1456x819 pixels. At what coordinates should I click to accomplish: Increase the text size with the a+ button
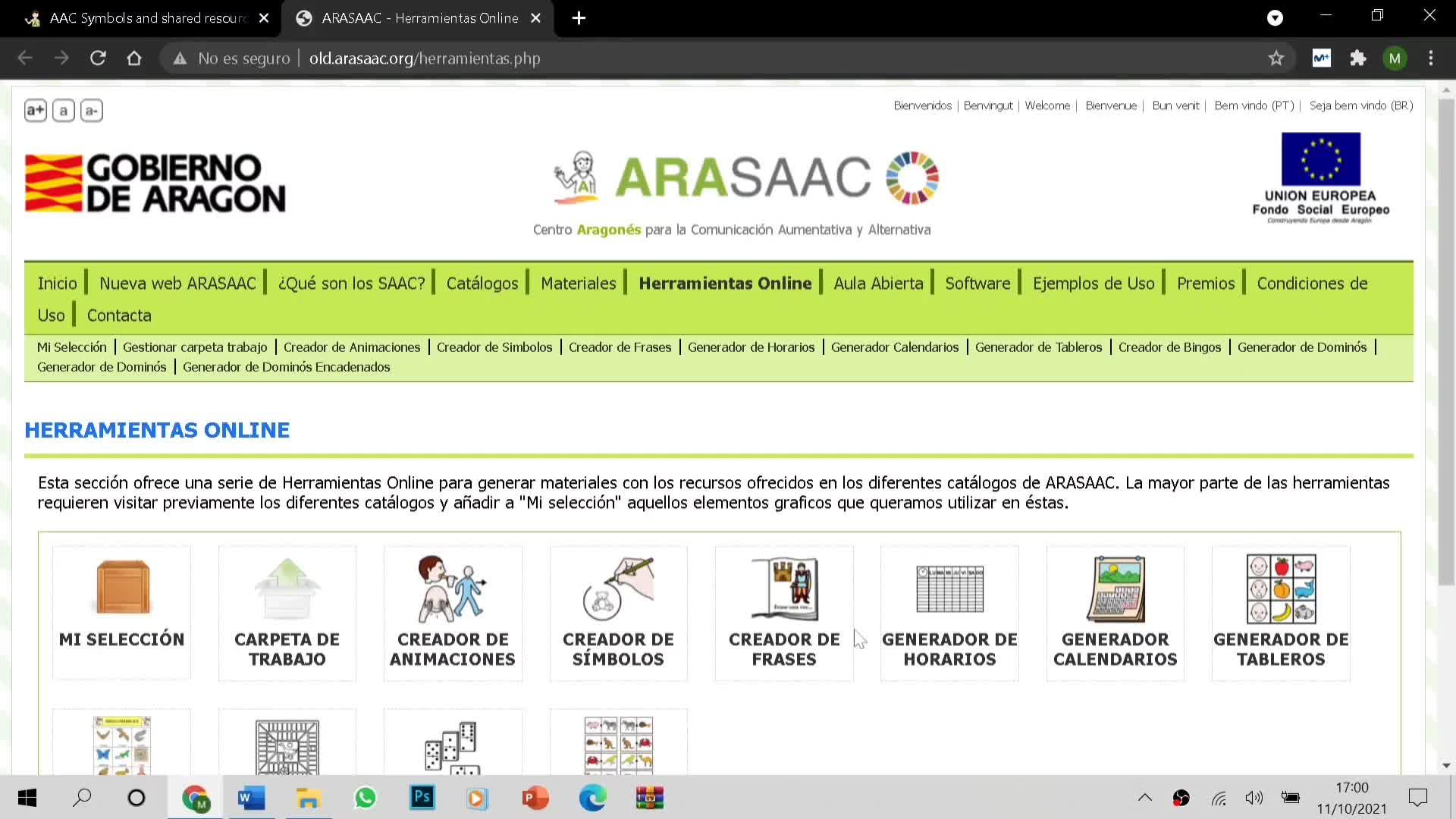click(x=36, y=111)
